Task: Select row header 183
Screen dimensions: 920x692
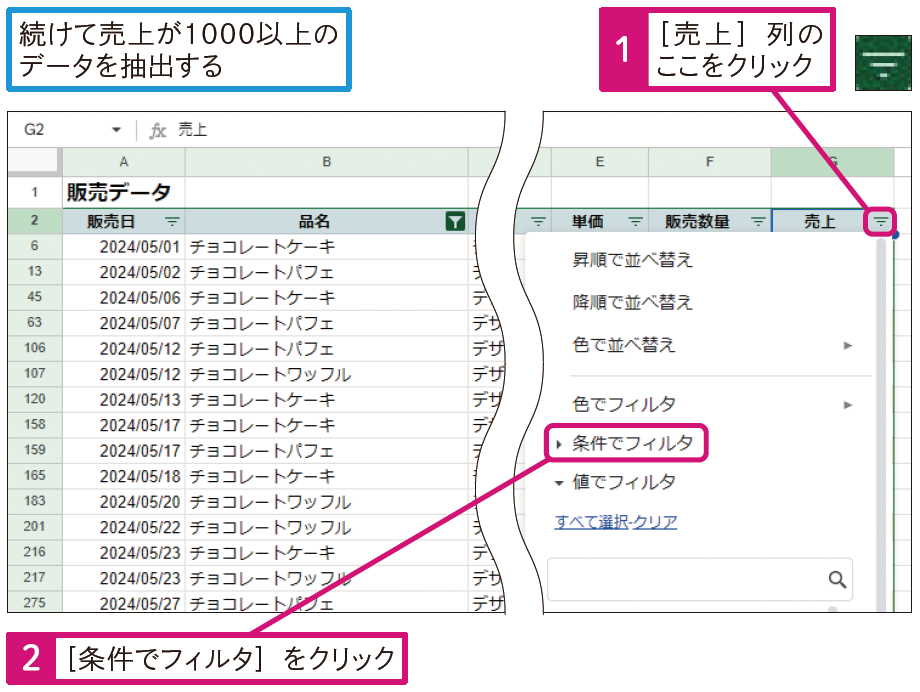Action: coord(35,501)
